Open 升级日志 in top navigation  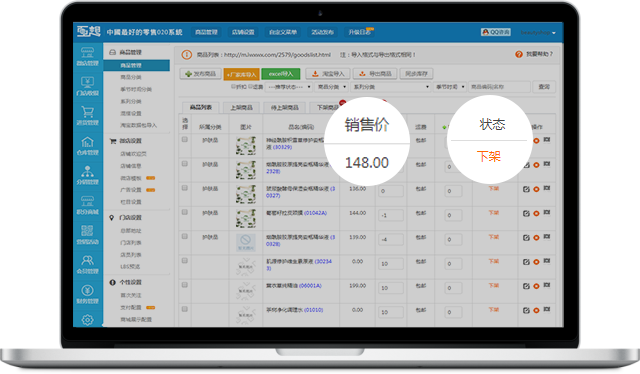click(359, 32)
